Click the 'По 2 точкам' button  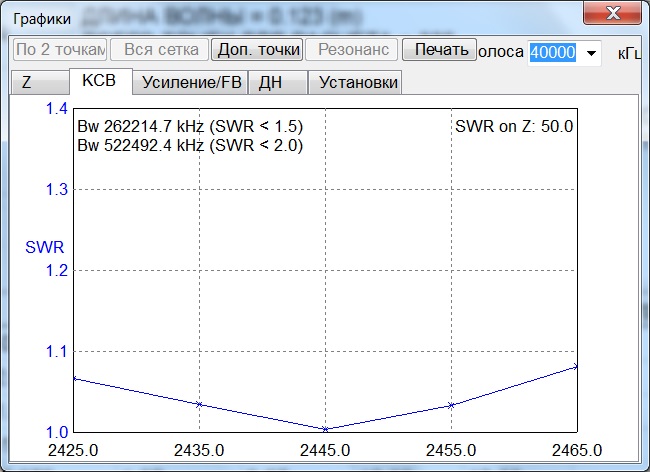[60, 50]
